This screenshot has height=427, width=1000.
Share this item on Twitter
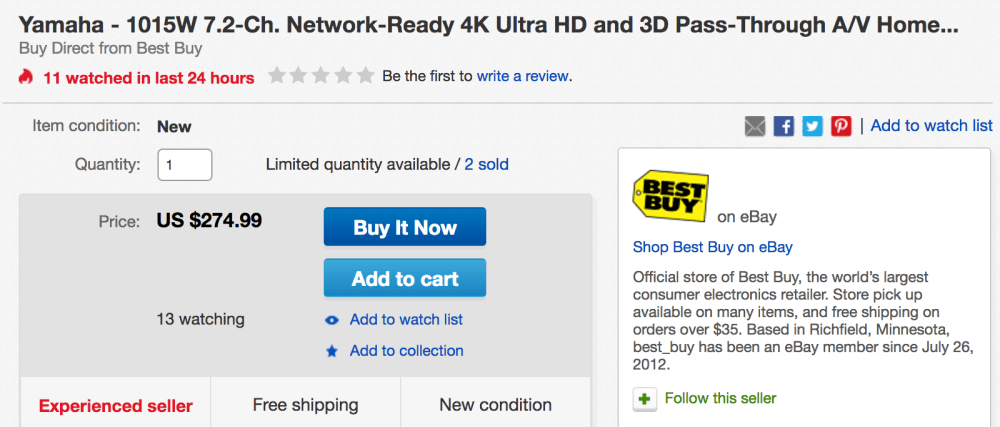[812, 126]
